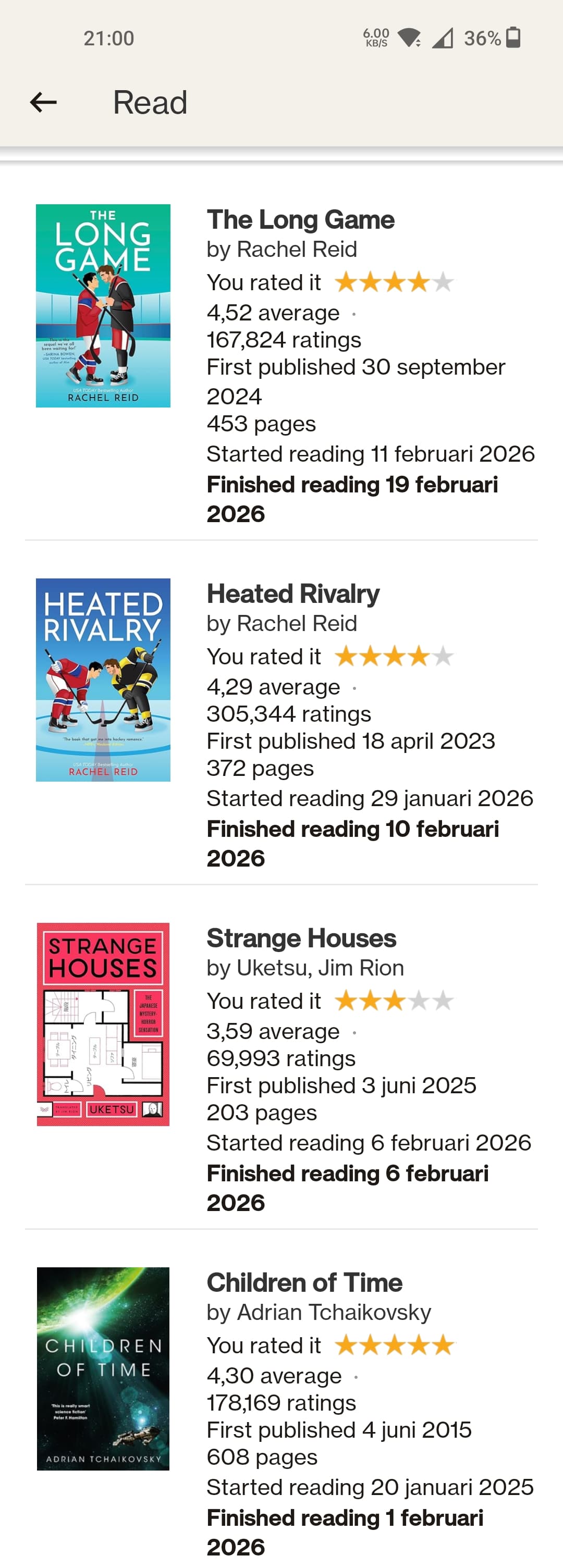Image resolution: width=563 pixels, height=1568 pixels.
Task: Open Strange Houses cover thumbnail
Action: [103, 1024]
